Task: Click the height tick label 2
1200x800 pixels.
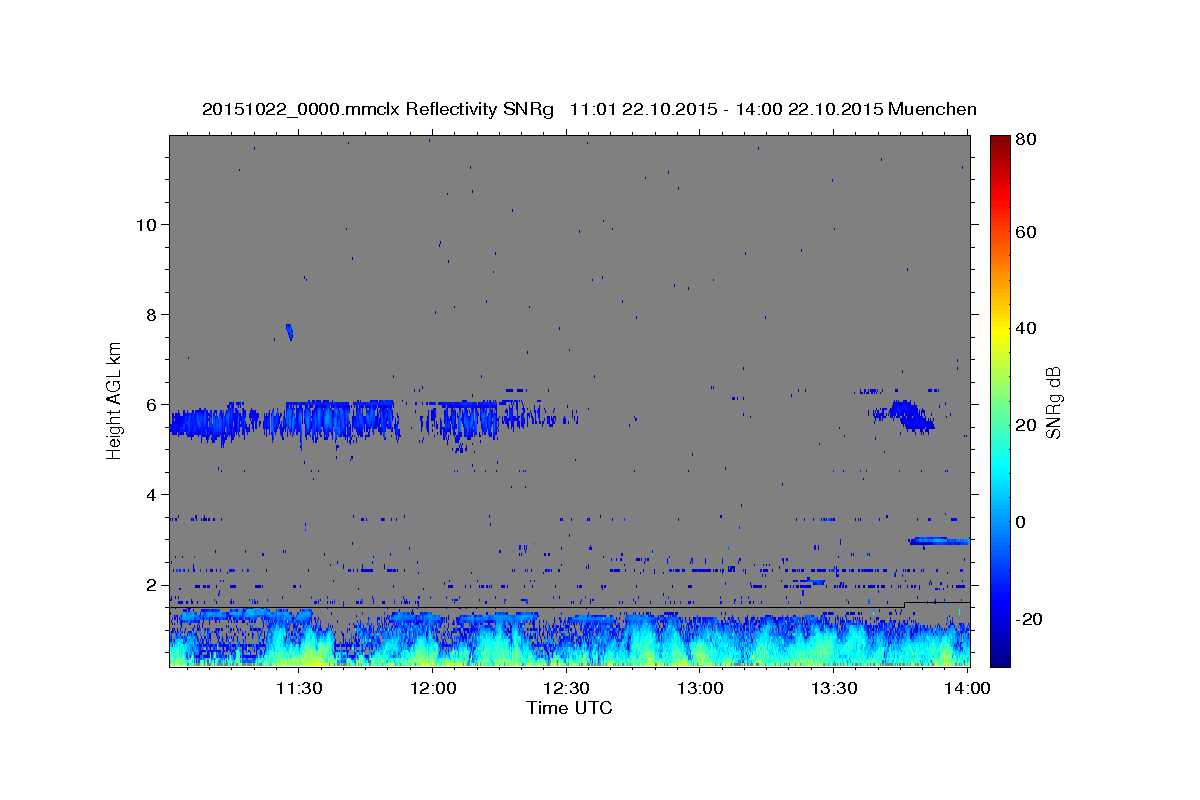Action: (x=152, y=584)
